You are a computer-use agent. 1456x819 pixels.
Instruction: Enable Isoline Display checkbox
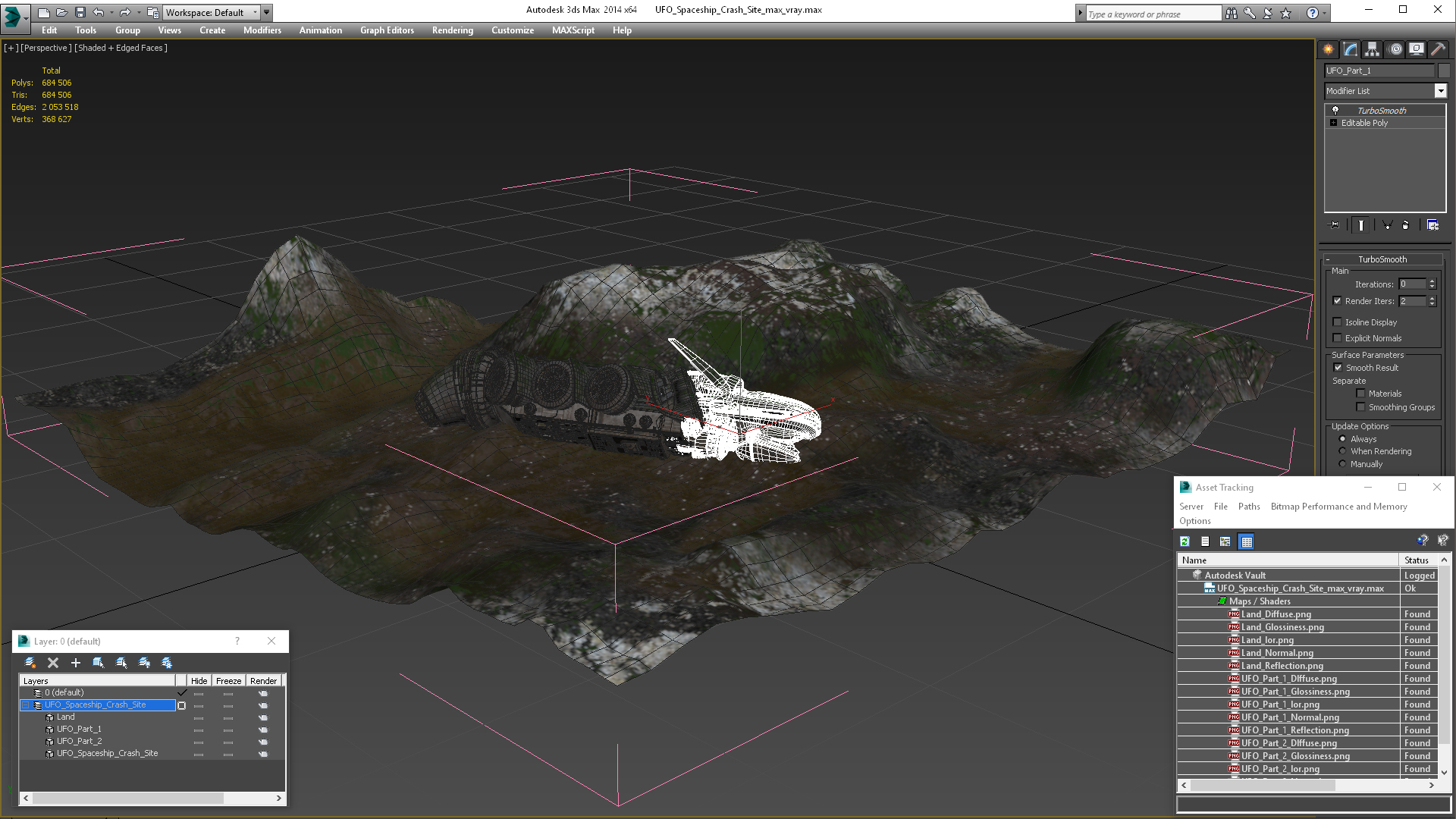click(x=1338, y=322)
